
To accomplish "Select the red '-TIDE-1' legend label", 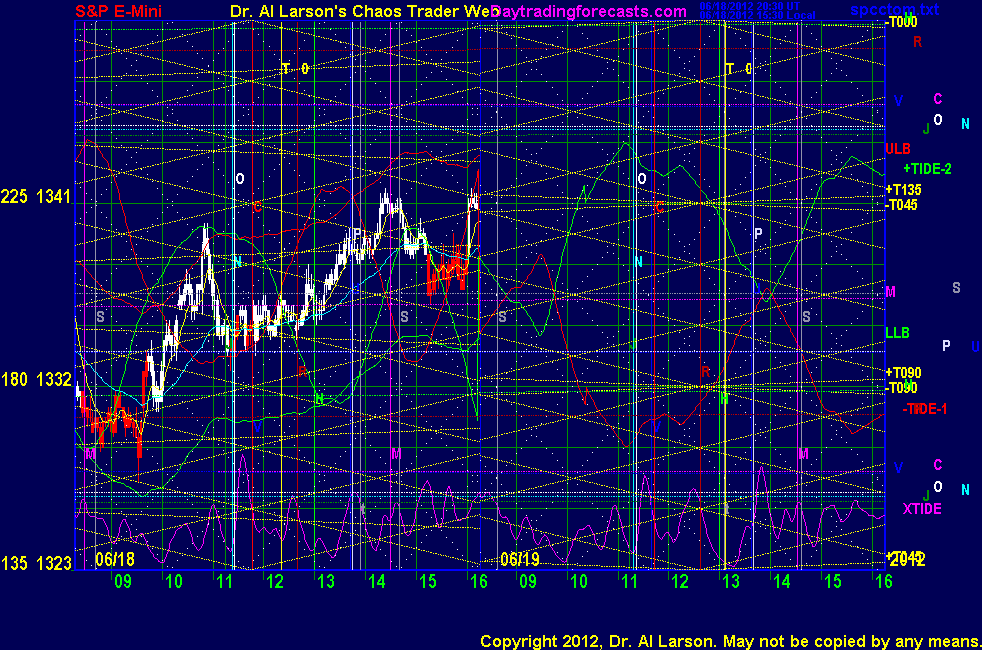I will coord(924,410).
